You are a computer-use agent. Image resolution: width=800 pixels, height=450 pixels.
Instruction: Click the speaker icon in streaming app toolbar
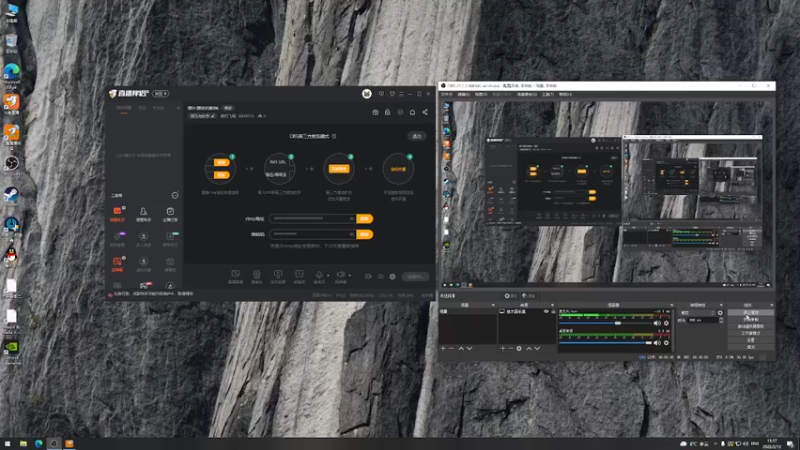coord(340,275)
